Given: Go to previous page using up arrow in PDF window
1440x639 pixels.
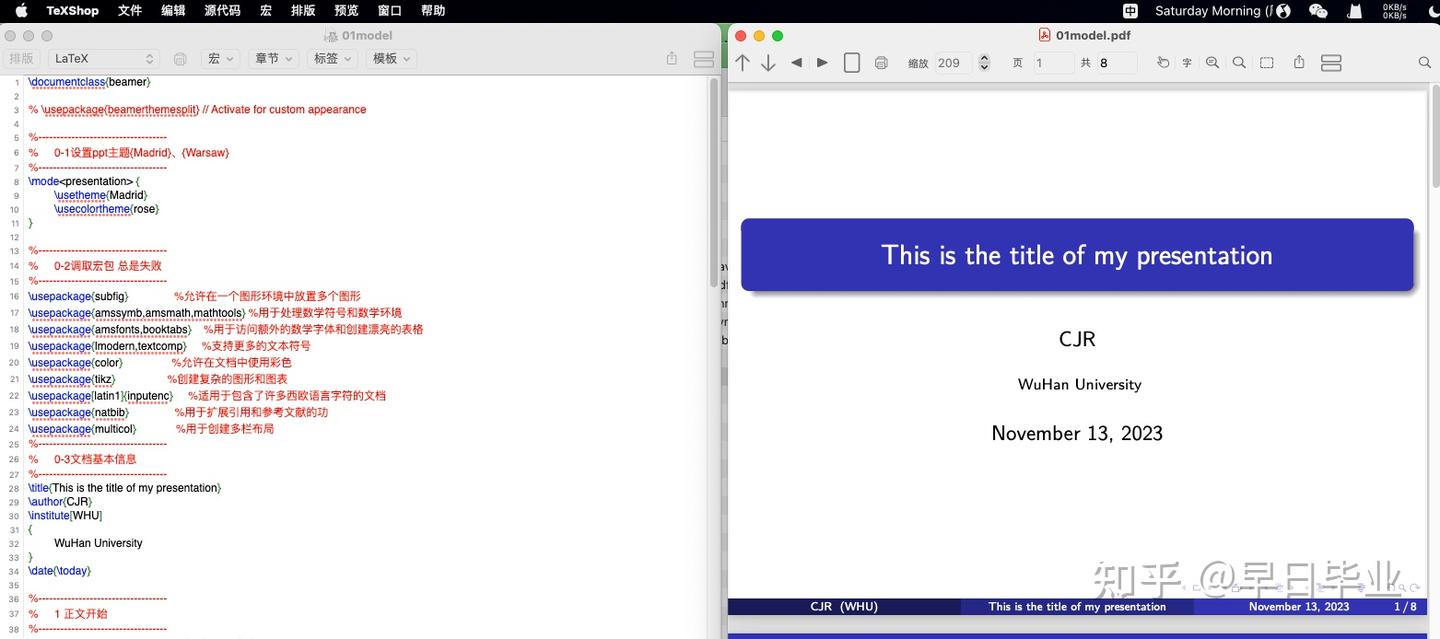Looking at the screenshot, I should (742, 63).
